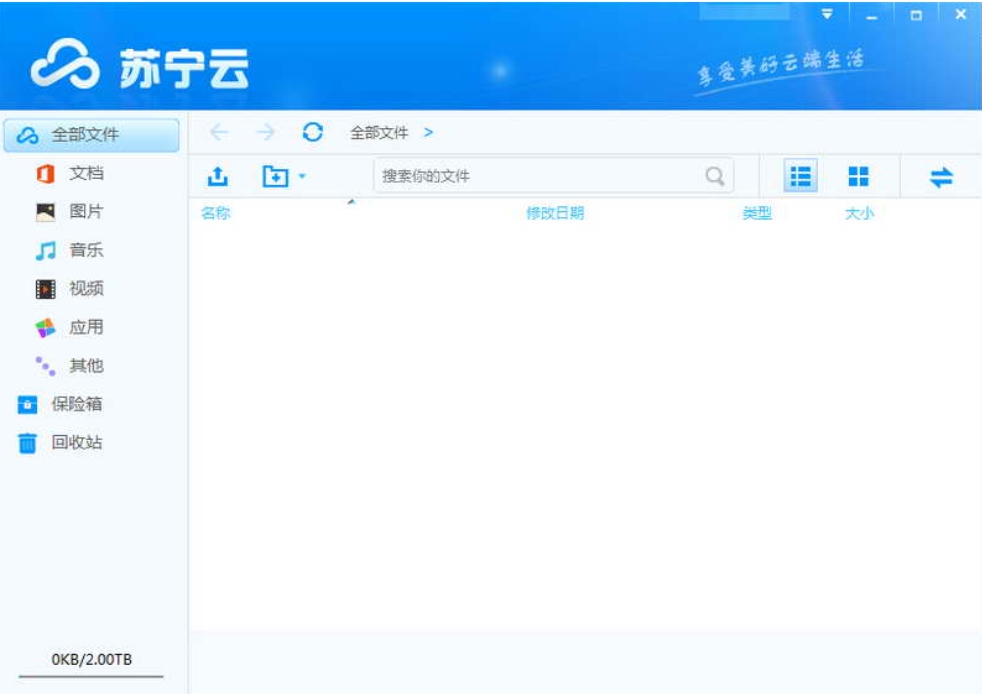The height and width of the screenshot is (694, 982).
Task: Open the title bar dropdown menu
Action: coord(827,14)
